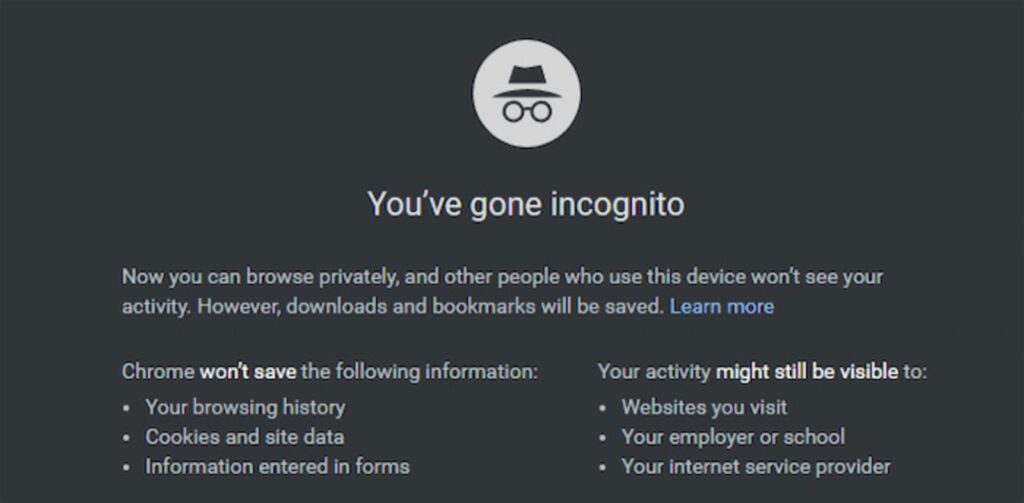Click the word "Chrome" in the left column heading
Screen dimensions: 1024x503
click(158, 372)
